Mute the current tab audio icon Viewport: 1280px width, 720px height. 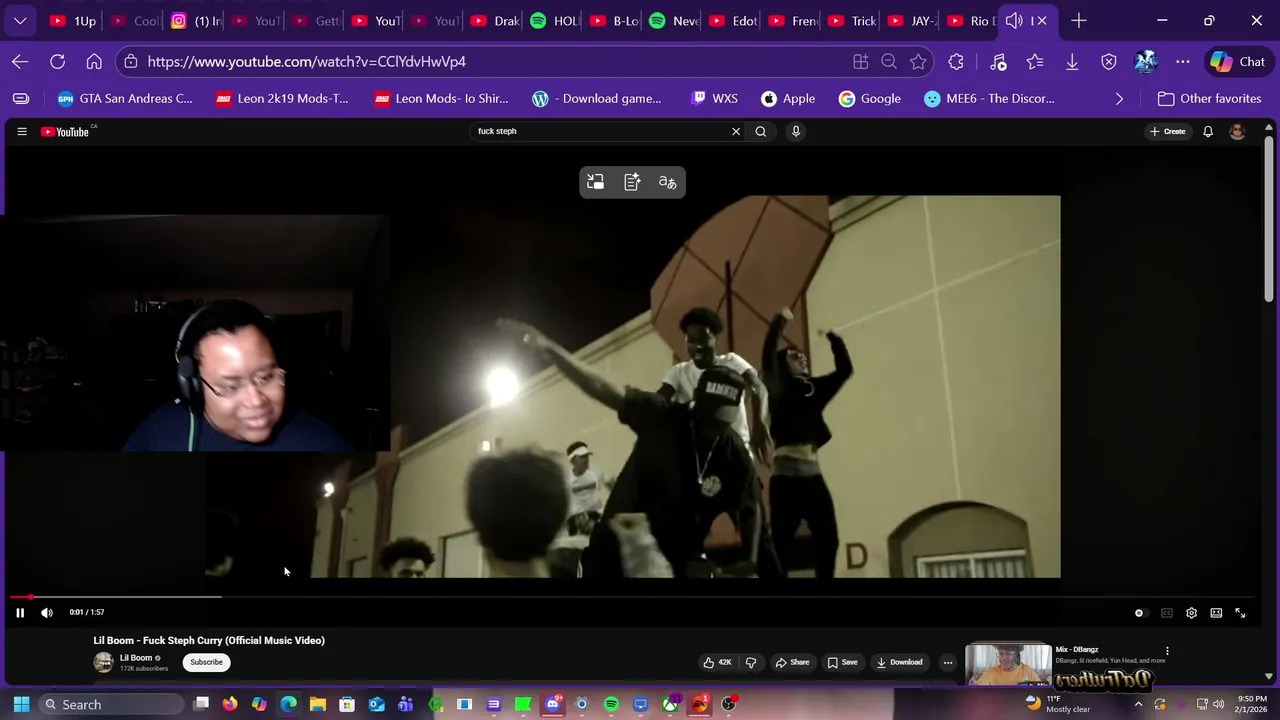[1014, 21]
